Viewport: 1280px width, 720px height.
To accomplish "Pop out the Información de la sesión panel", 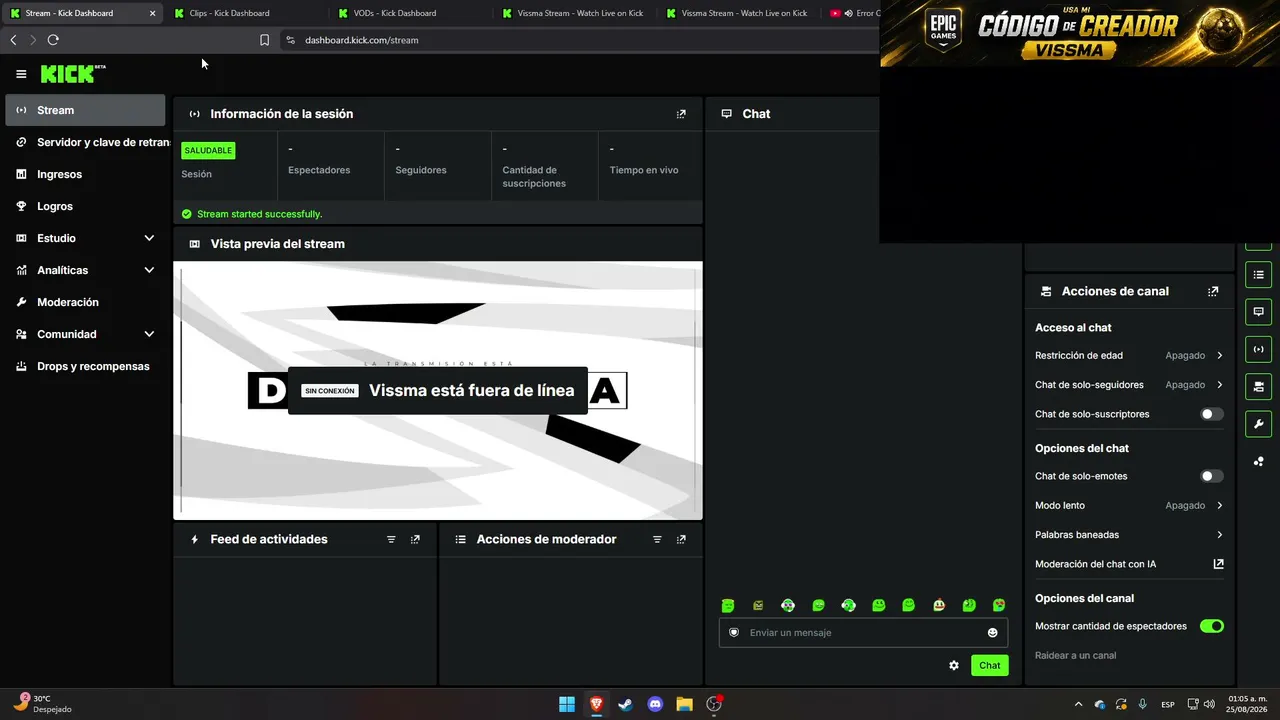I will coord(681,114).
